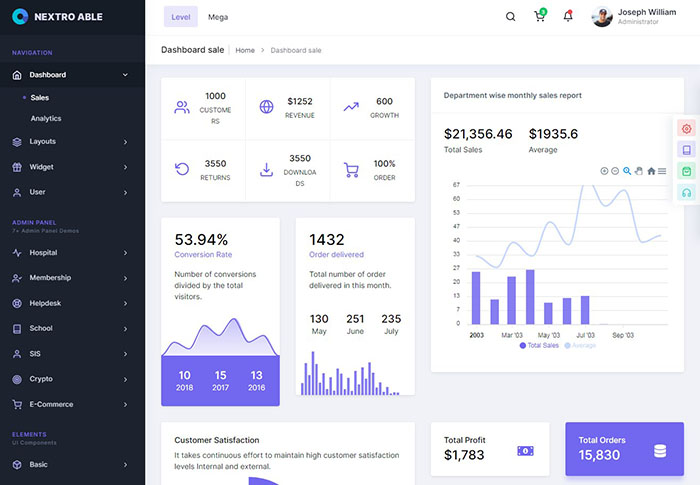Expand the Hospital sidebar section

pos(72,253)
